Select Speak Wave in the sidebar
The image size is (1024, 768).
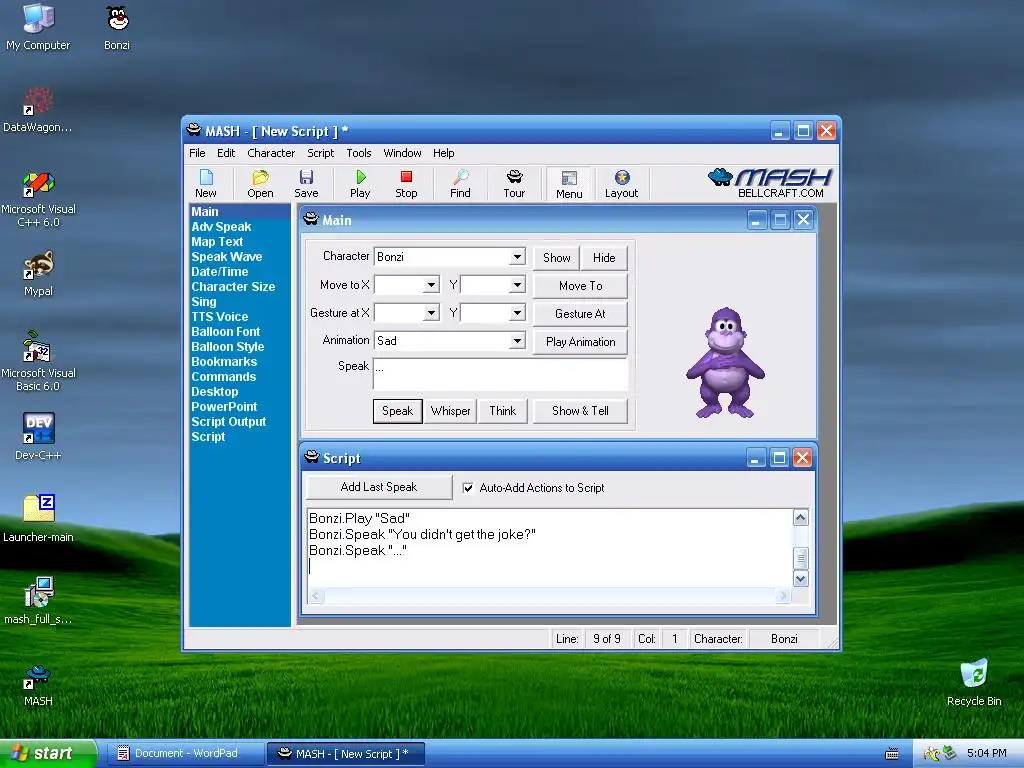coord(227,257)
